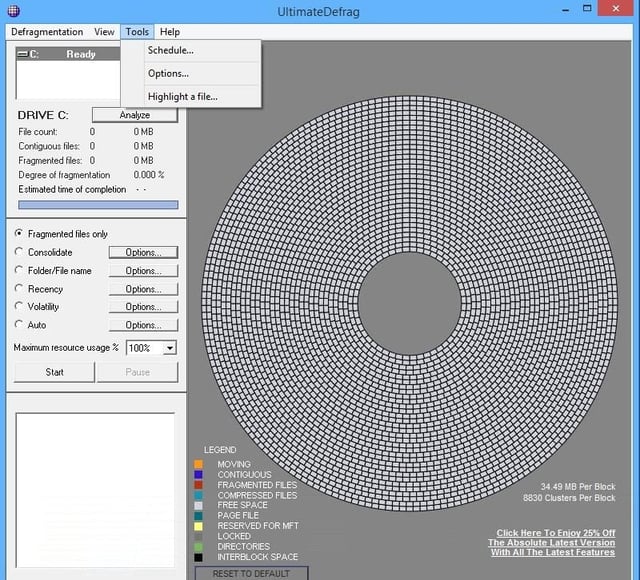
Task: Click RESET TO DEFAULT button
Action: pyautogui.click(x=251, y=573)
